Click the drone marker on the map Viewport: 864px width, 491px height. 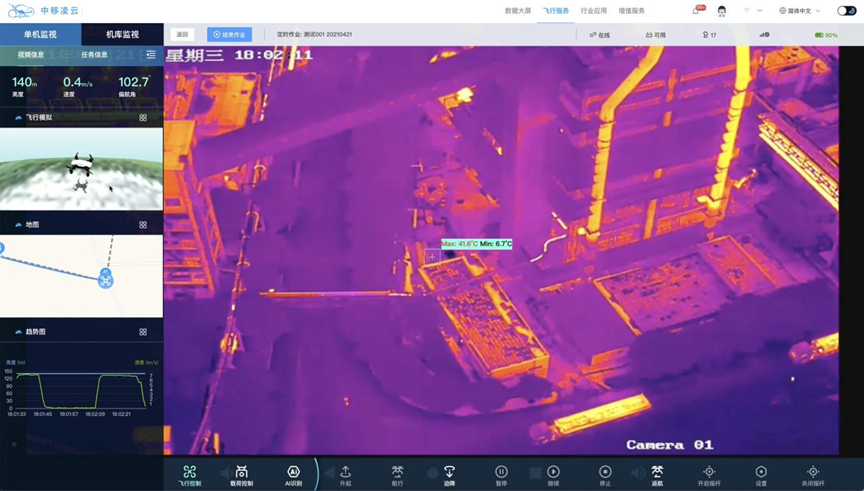click(x=105, y=280)
